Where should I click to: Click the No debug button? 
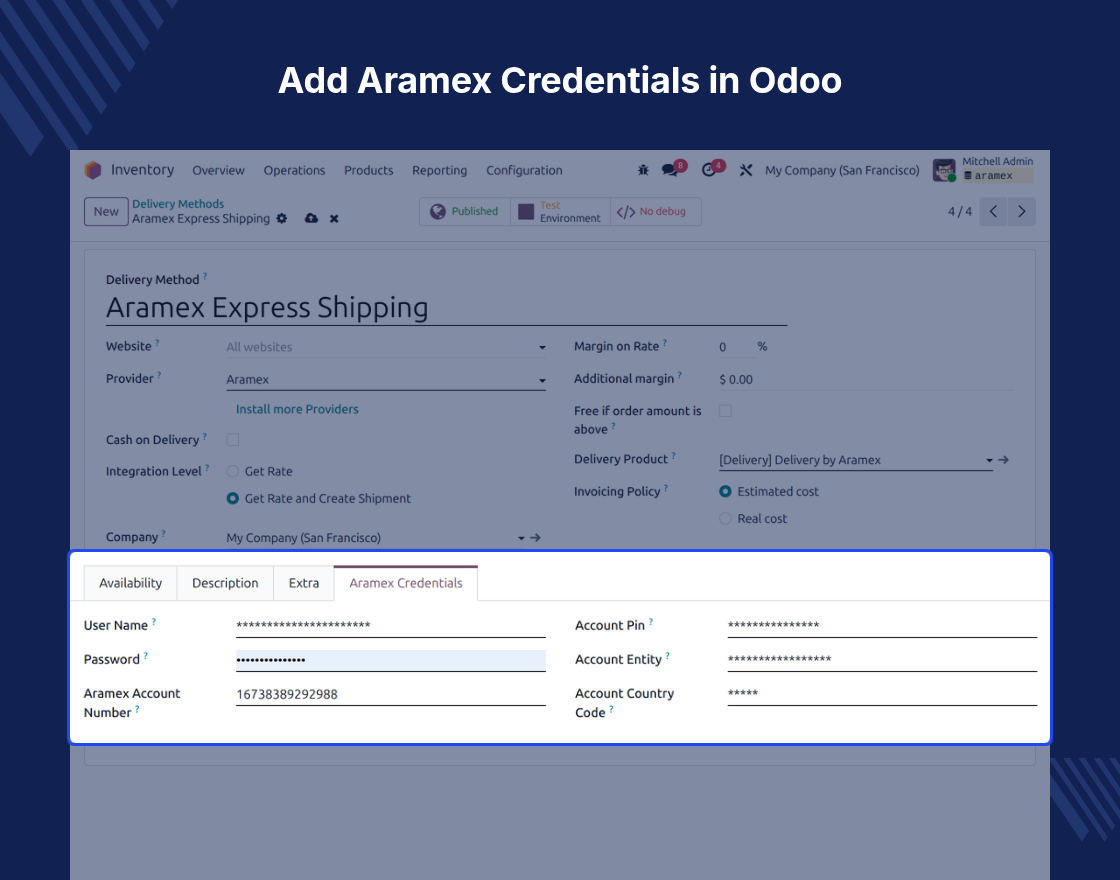point(656,211)
